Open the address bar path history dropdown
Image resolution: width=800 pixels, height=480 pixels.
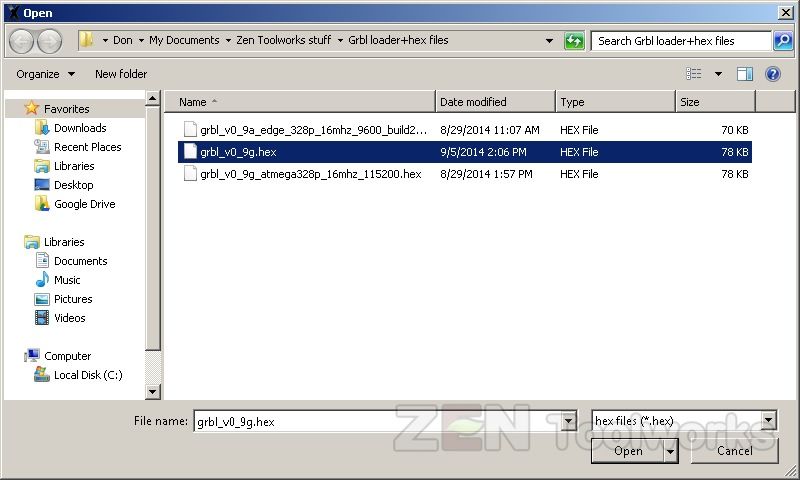coord(549,41)
